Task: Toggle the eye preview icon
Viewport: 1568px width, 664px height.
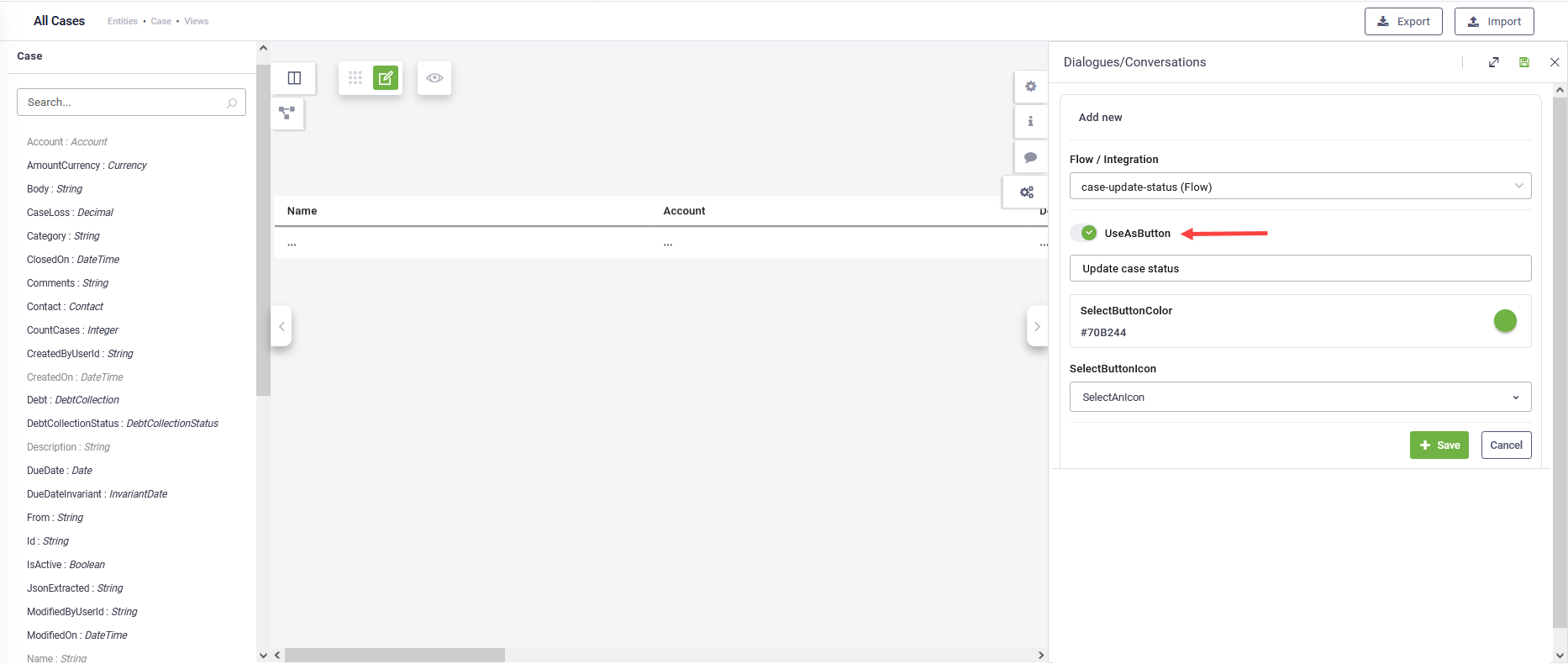Action: [434, 78]
